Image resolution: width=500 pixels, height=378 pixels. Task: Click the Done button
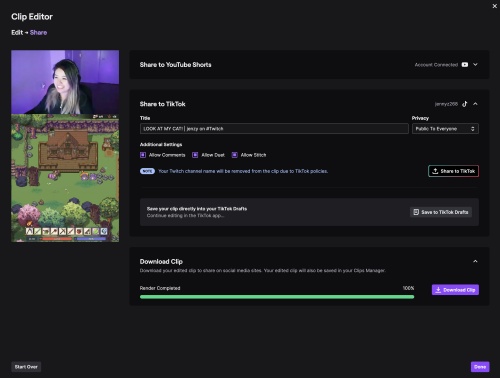pyautogui.click(x=480, y=367)
